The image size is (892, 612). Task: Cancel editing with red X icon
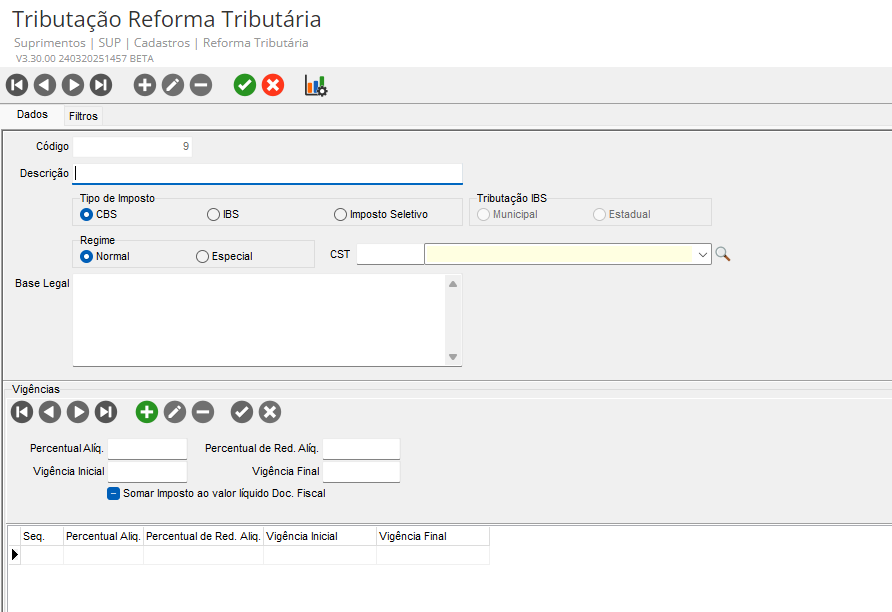[273, 86]
